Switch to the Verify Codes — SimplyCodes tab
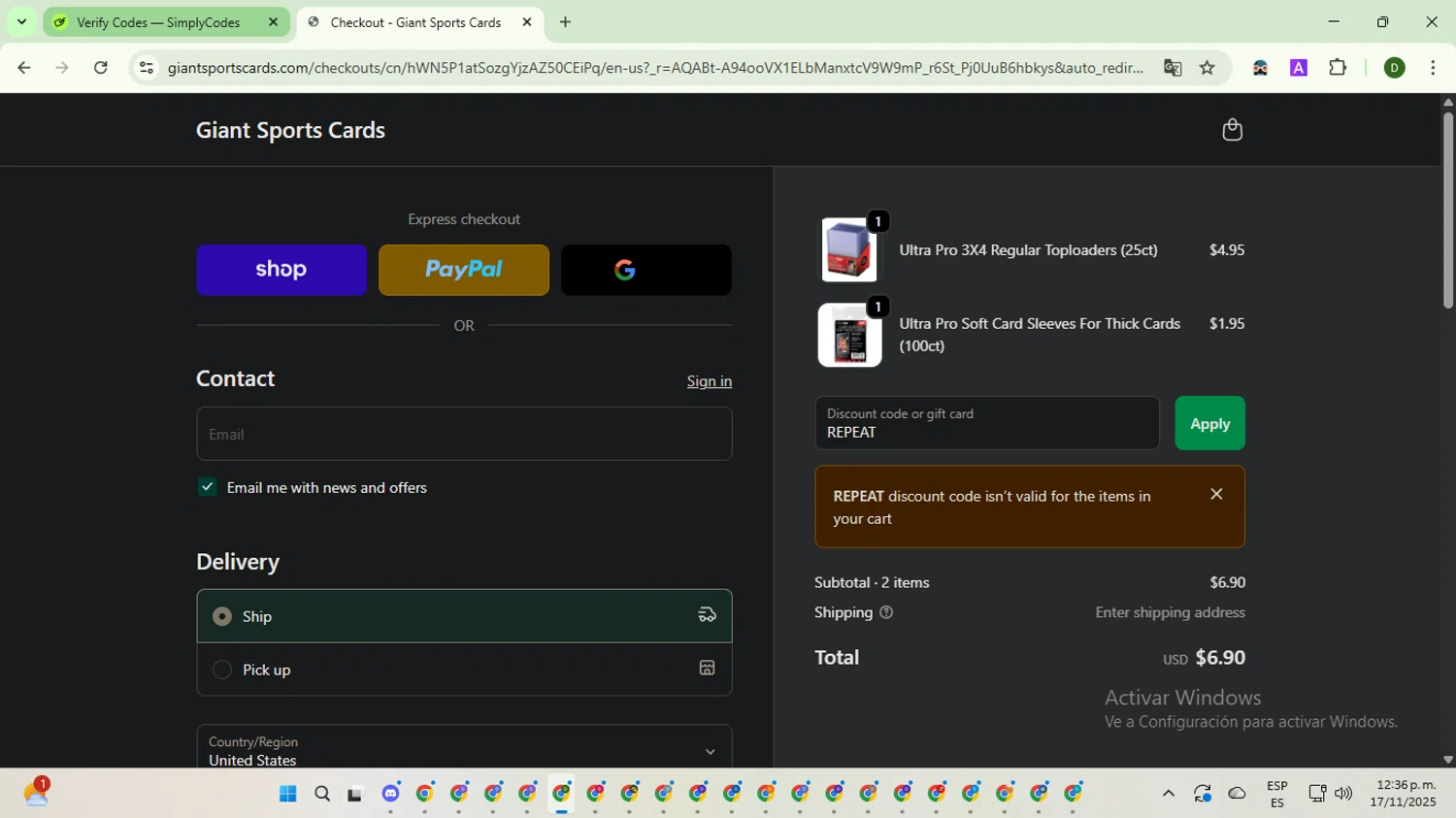The width and height of the screenshot is (1456, 818). (x=166, y=22)
